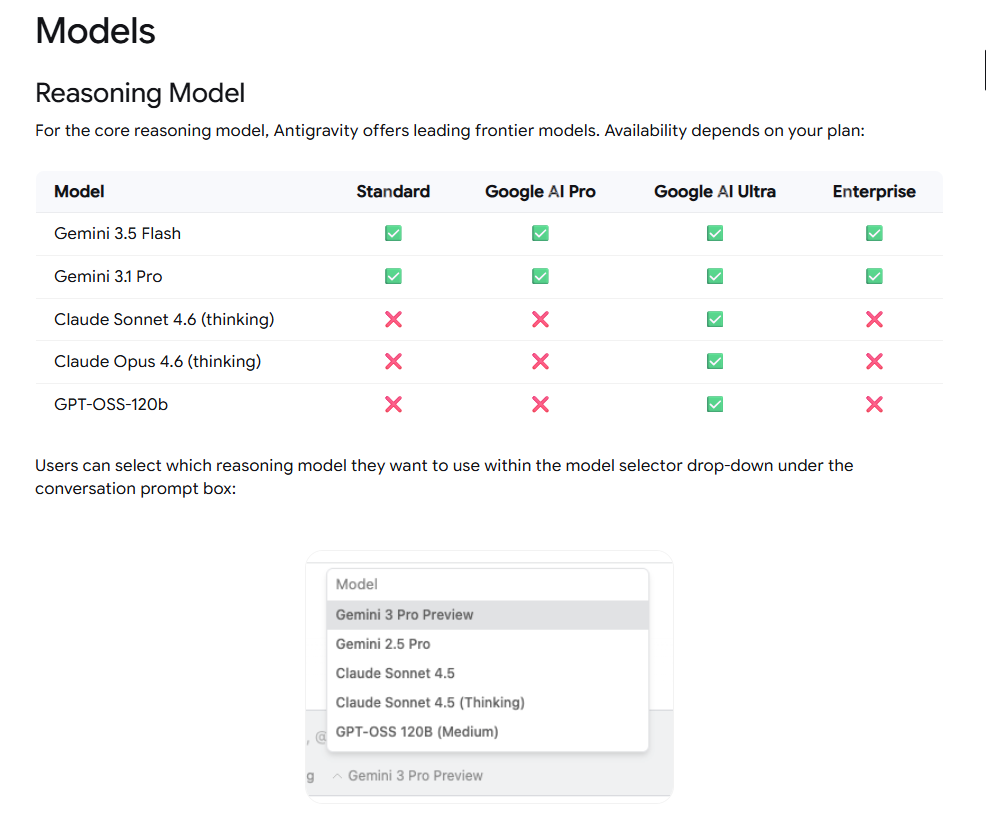This screenshot has width=991, height=818.
Task: Click Claude Sonnet 4.6 Standard red cross
Action: (x=393, y=319)
